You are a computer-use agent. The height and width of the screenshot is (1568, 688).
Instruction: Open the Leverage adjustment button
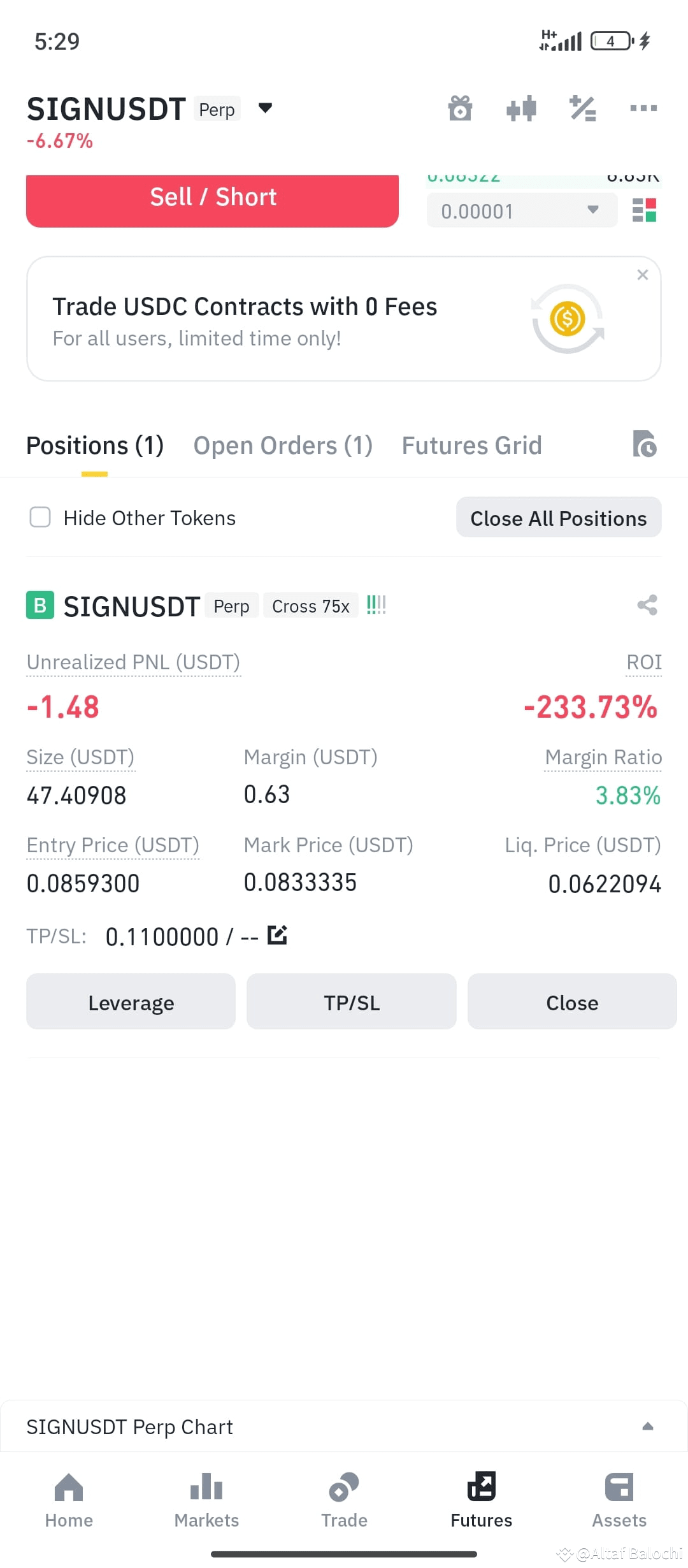tap(131, 1002)
